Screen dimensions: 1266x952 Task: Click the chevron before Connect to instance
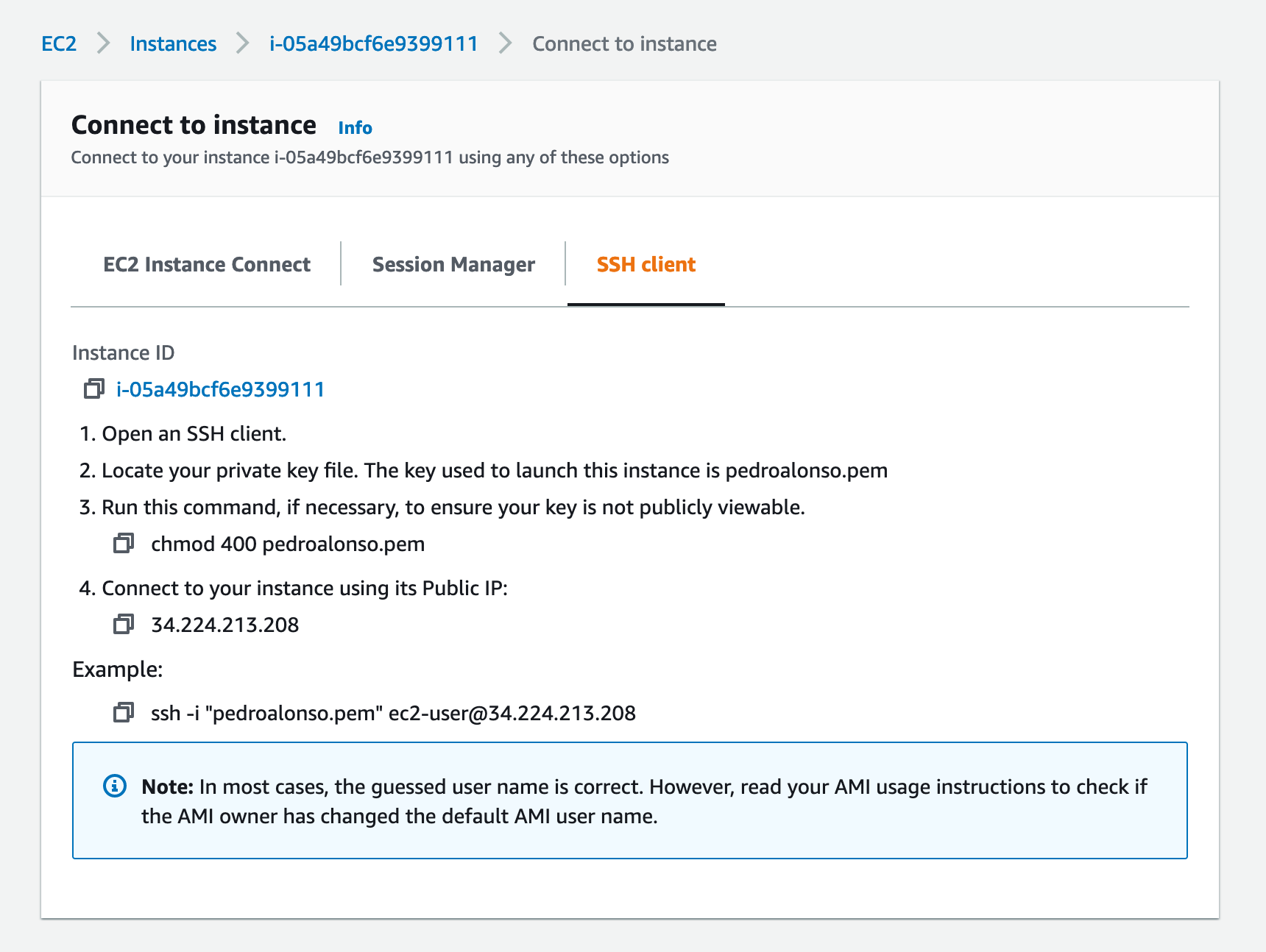pyautogui.click(x=504, y=44)
